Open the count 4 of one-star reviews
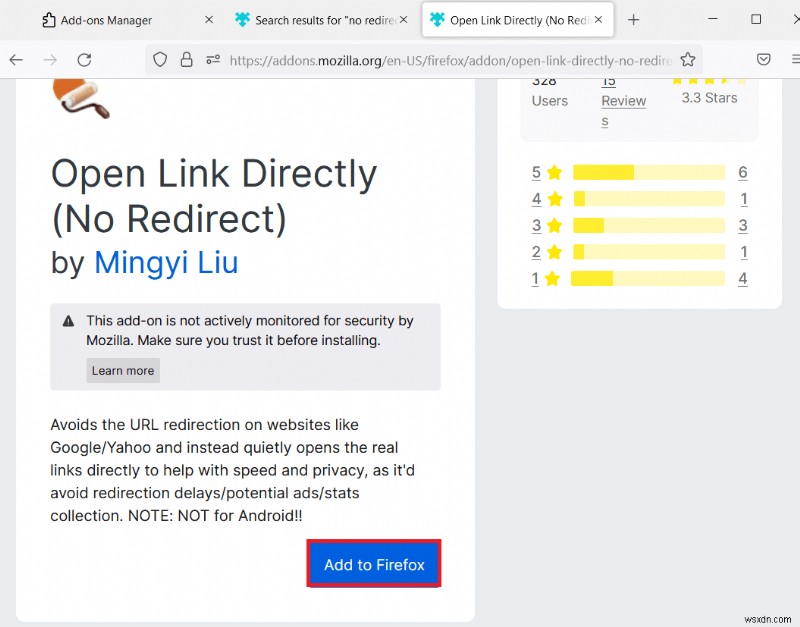Screen dimensions: 800x627 pyautogui.click(x=743, y=279)
